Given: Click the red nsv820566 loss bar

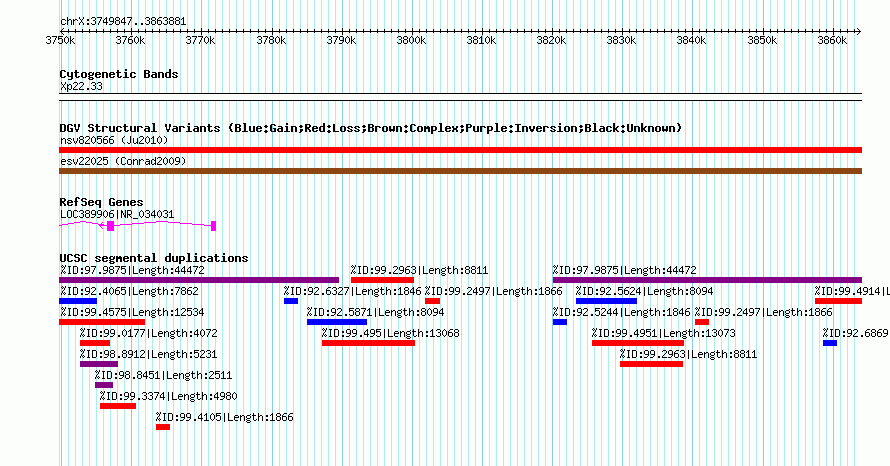Looking at the screenshot, I should coord(460,150).
